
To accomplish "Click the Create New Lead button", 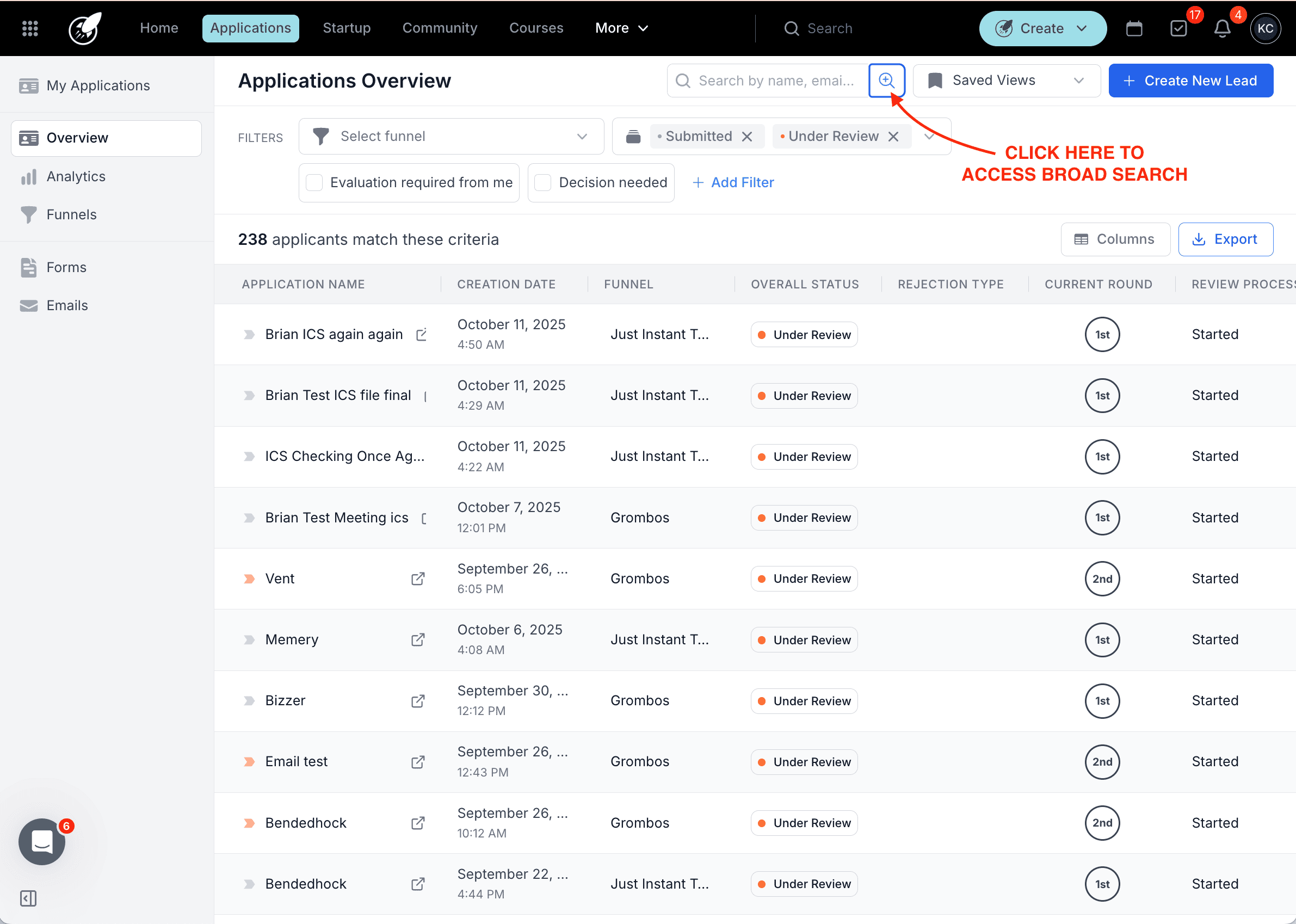I will [x=1190, y=80].
